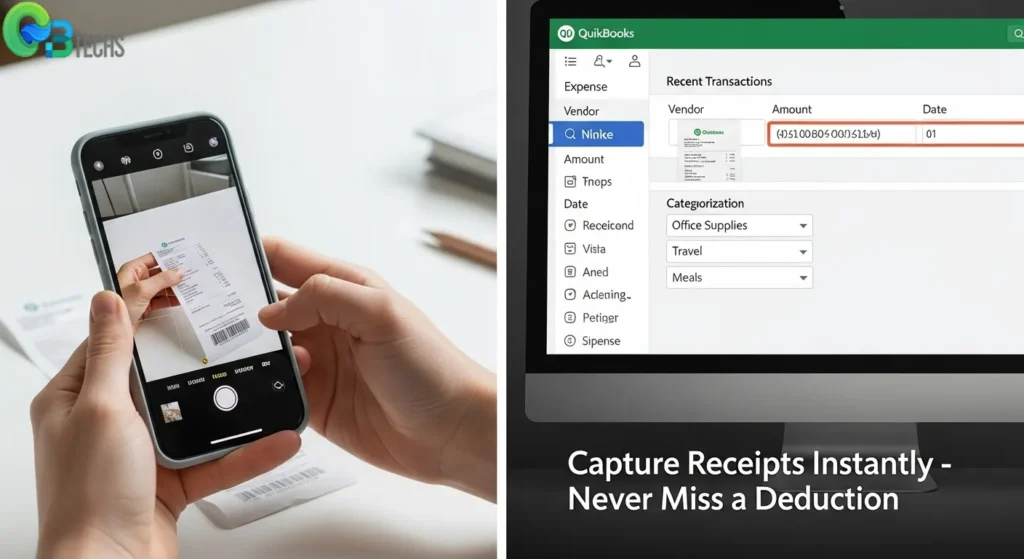The height and width of the screenshot is (559, 1024).
Task: Select Date in the left sidebar
Action: 576,204
